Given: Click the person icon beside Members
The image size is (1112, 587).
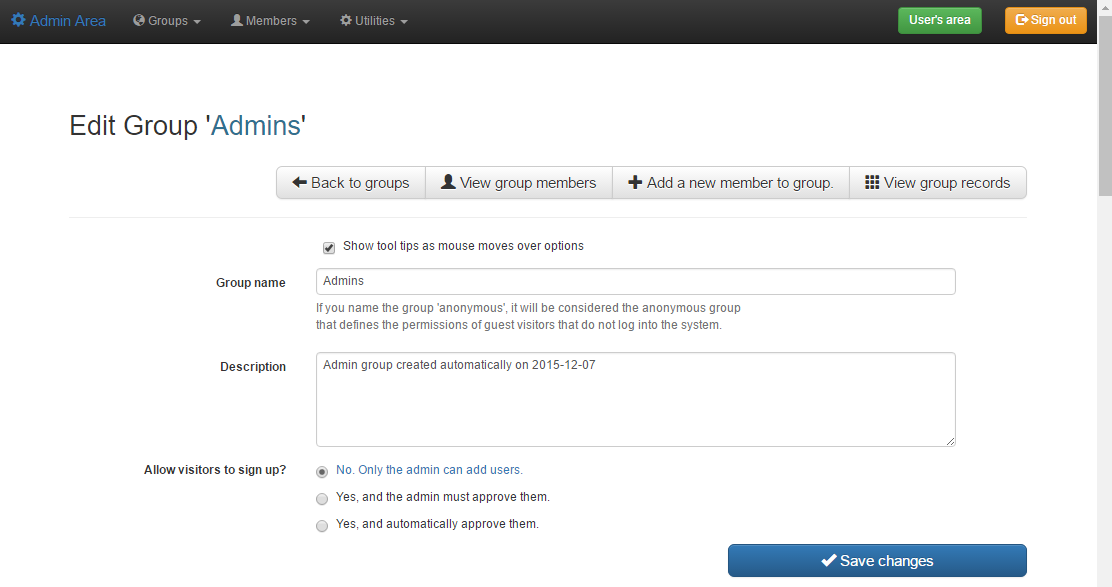Looking at the screenshot, I should tap(237, 20).
